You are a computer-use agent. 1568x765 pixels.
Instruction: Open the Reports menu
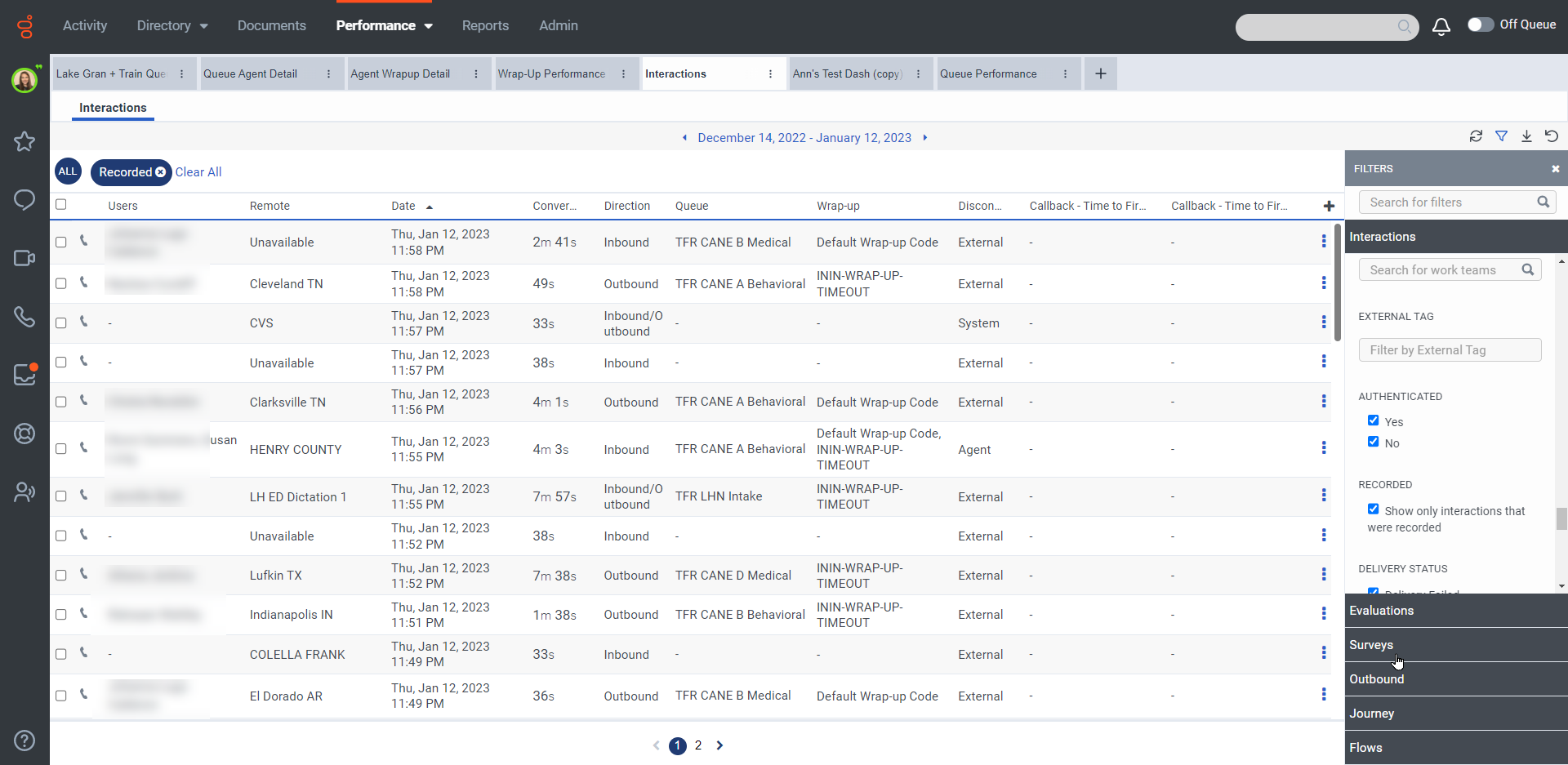[485, 26]
